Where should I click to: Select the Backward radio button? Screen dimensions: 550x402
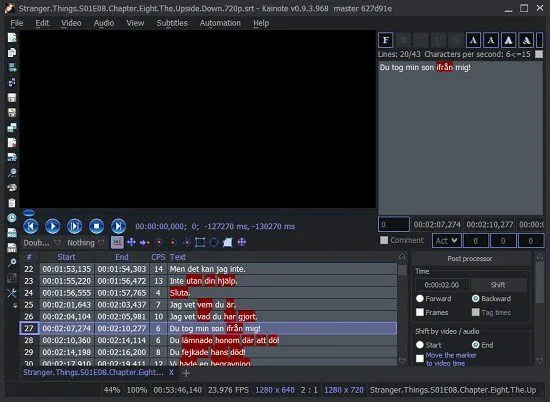pos(476,299)
